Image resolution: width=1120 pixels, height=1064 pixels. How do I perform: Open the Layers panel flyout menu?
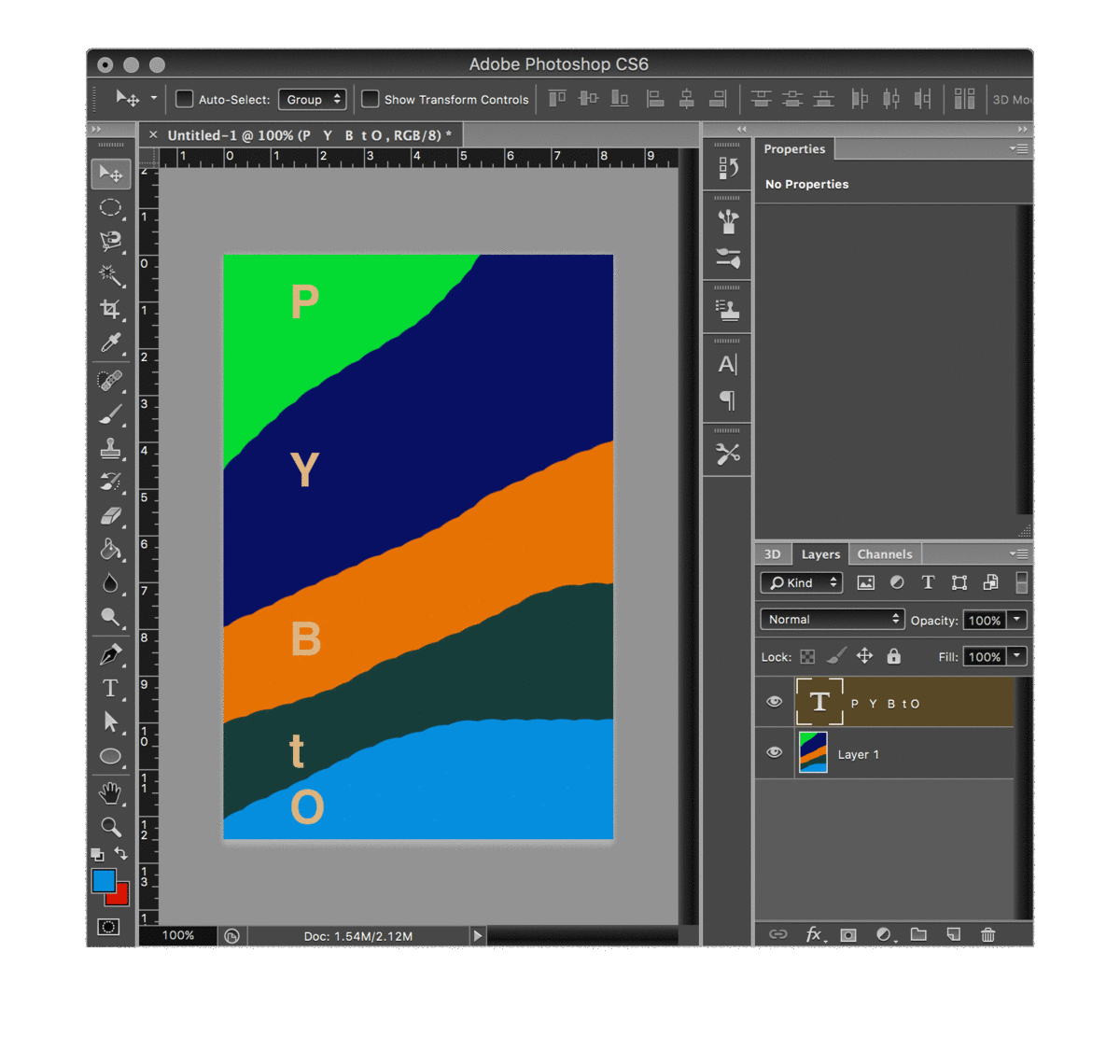[x=1019, y=553]
